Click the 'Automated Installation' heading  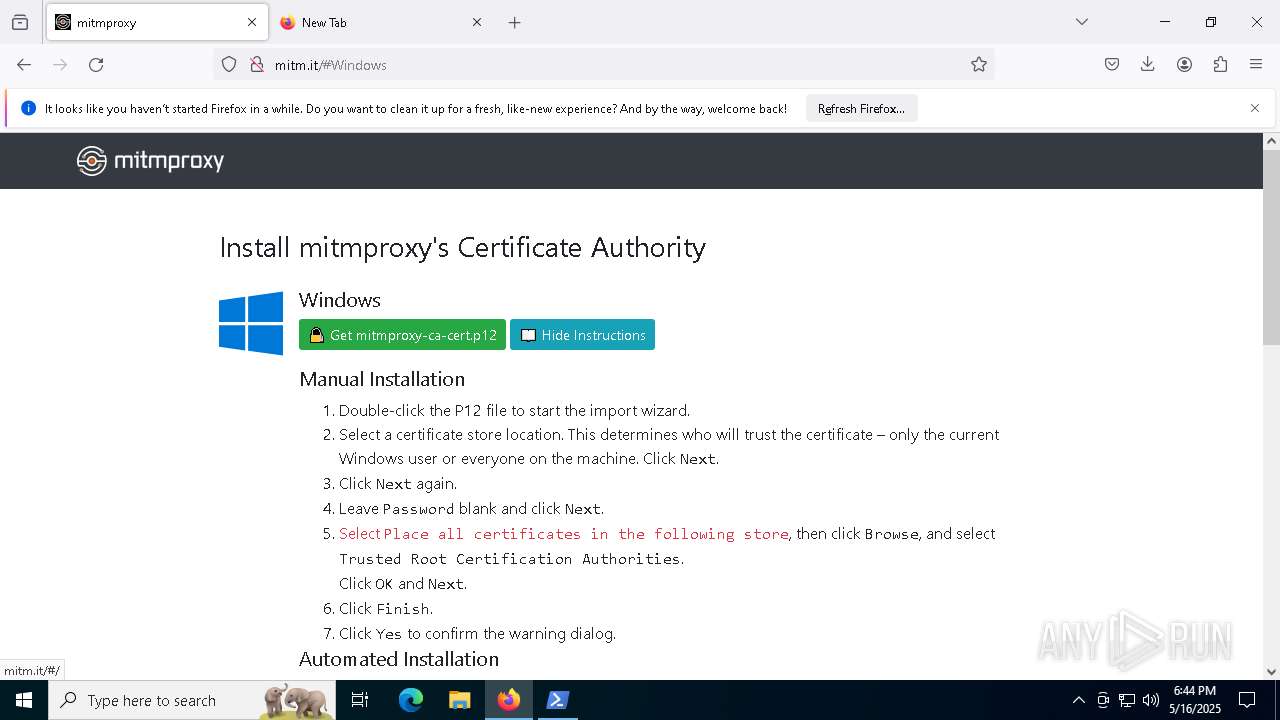tap(399, 659)
